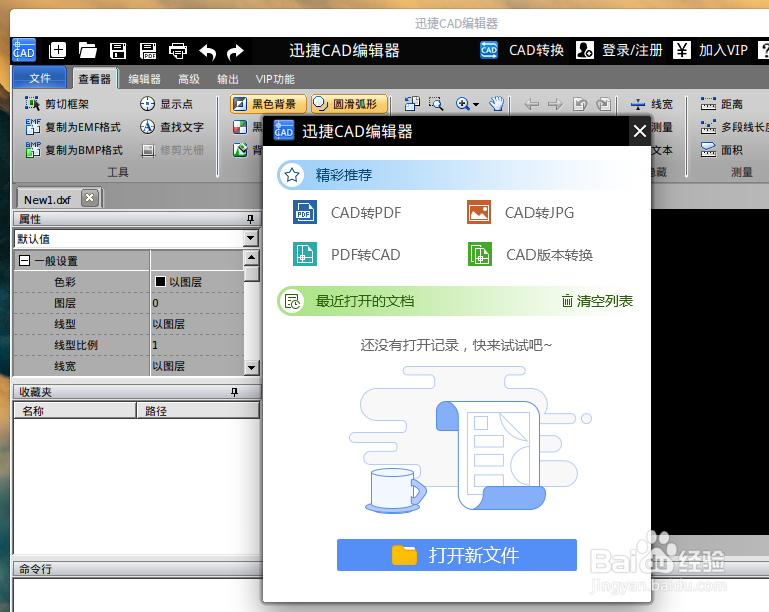
Task: Choose CAD版本转换
Action: click(530, 255)
